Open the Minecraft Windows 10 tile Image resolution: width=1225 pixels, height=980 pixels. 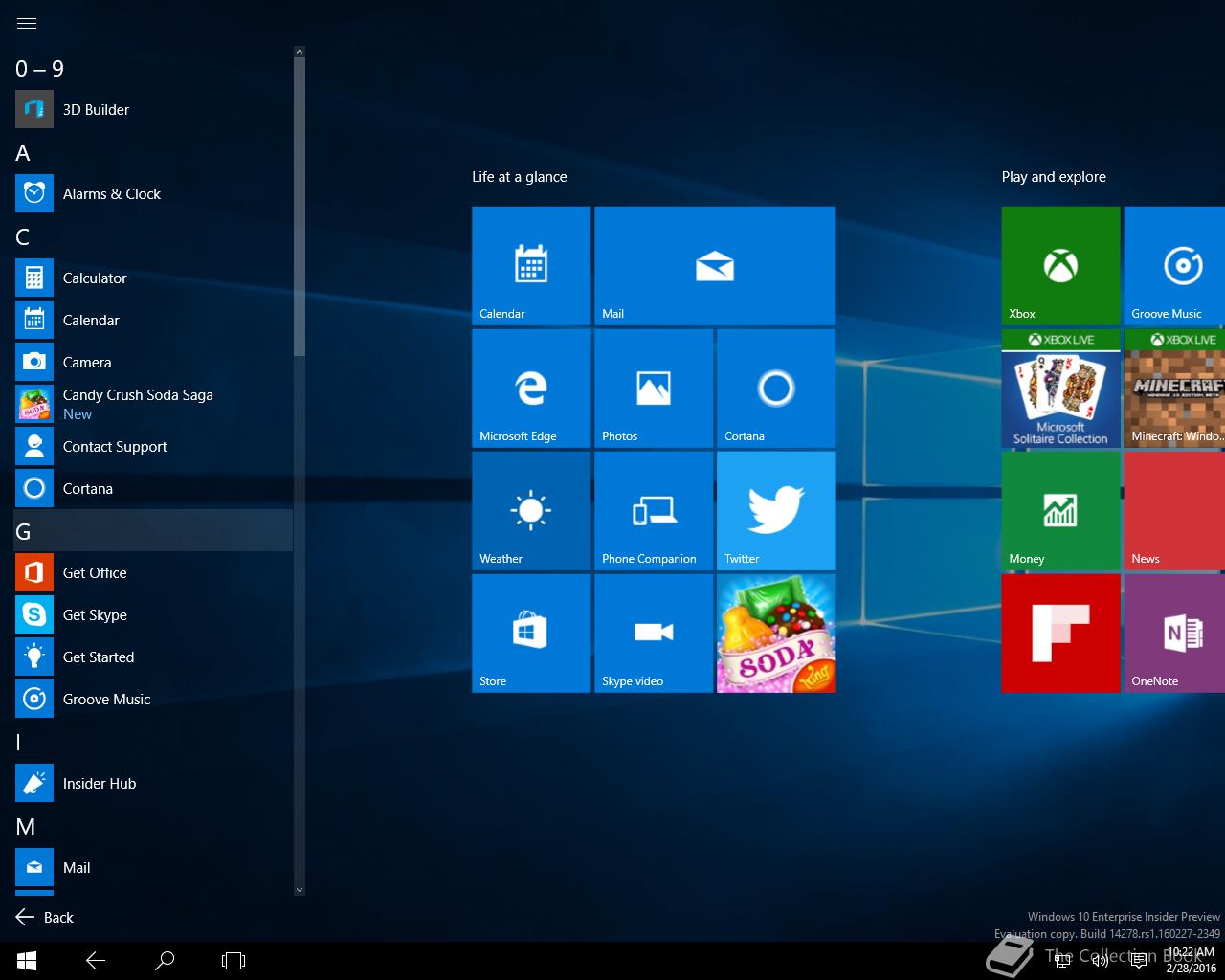click(x=1174, y=389)
